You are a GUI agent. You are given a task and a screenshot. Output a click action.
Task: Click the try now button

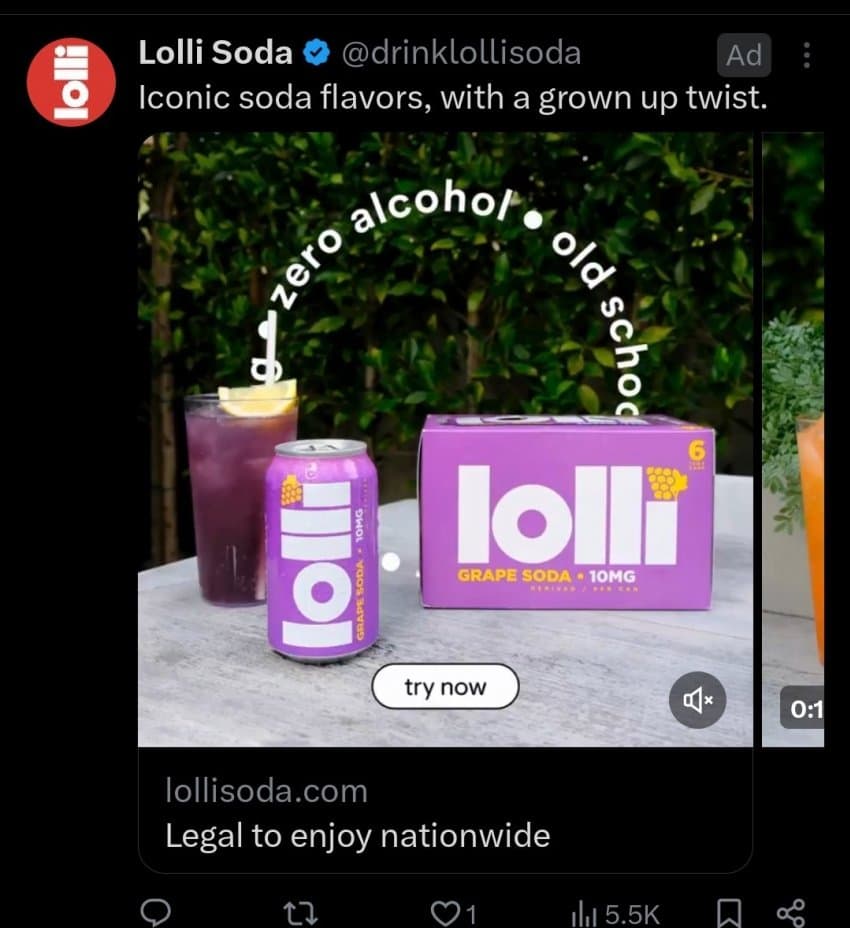point(445,687)
